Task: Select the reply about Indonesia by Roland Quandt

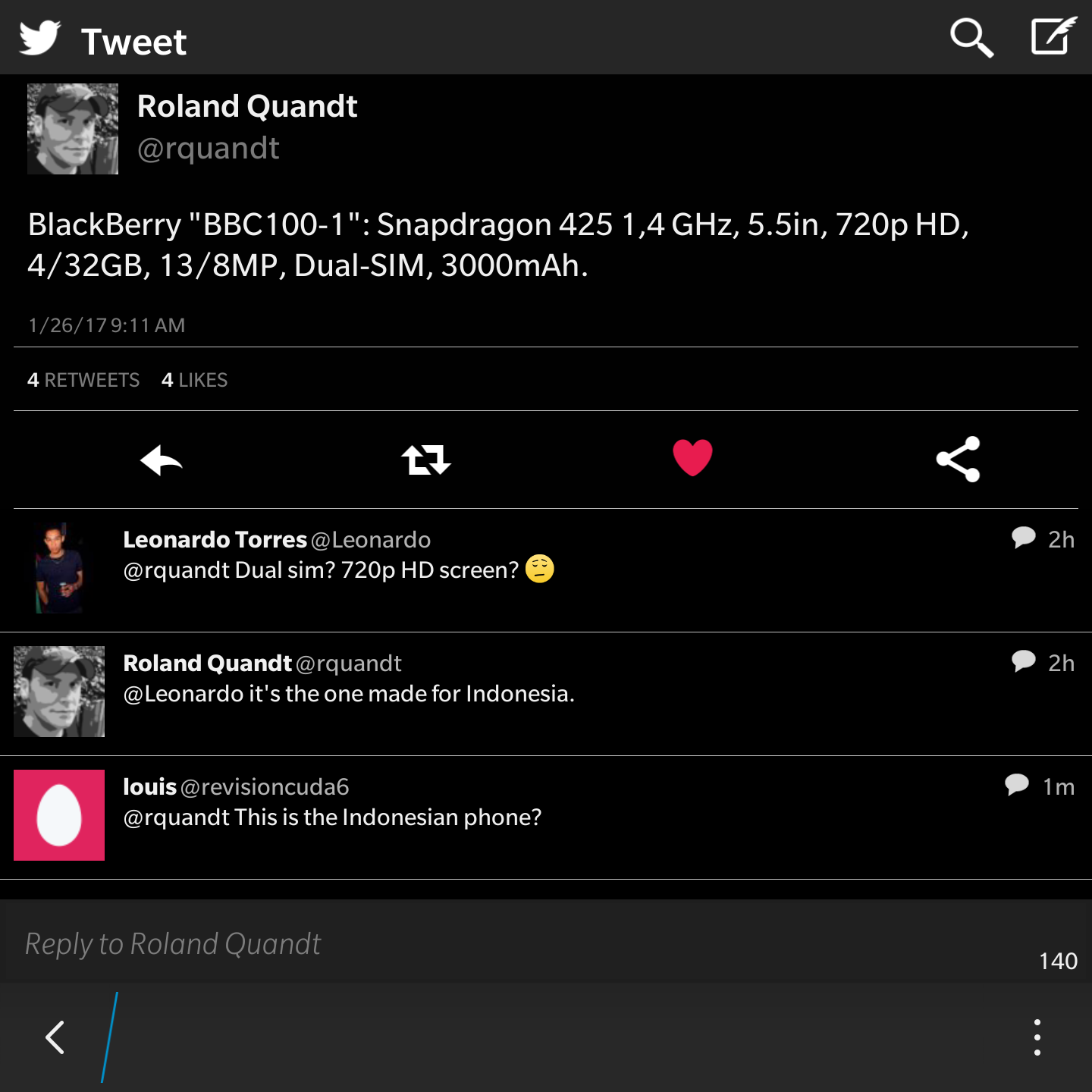Action: click(x=546, y=694)
